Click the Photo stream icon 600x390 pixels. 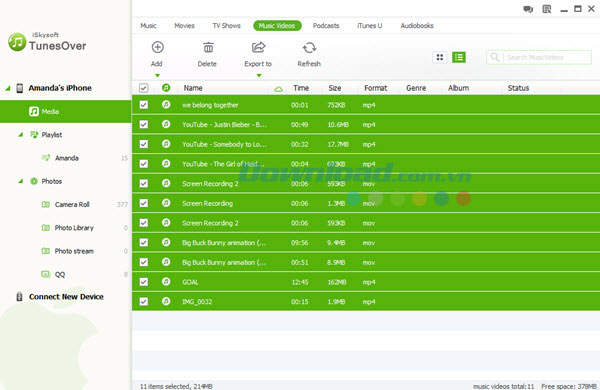pos(46,251)
